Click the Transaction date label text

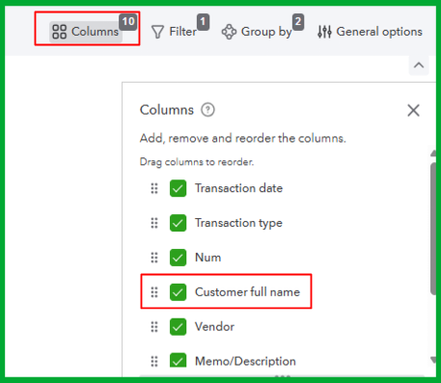(239, 188)
